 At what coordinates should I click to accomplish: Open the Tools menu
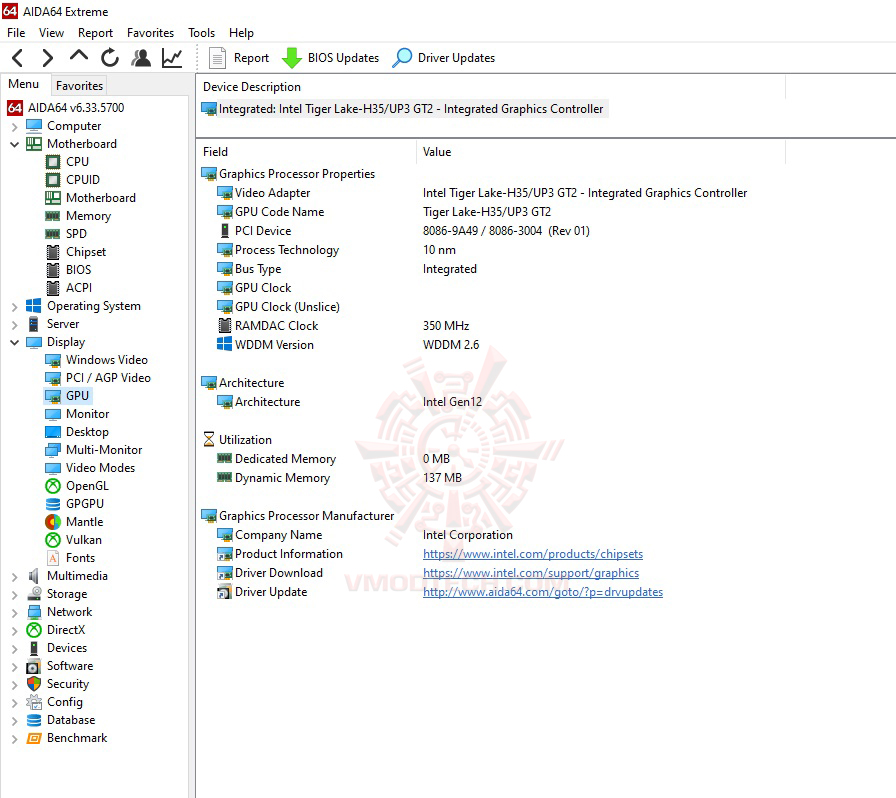click(x=201, y=33)
